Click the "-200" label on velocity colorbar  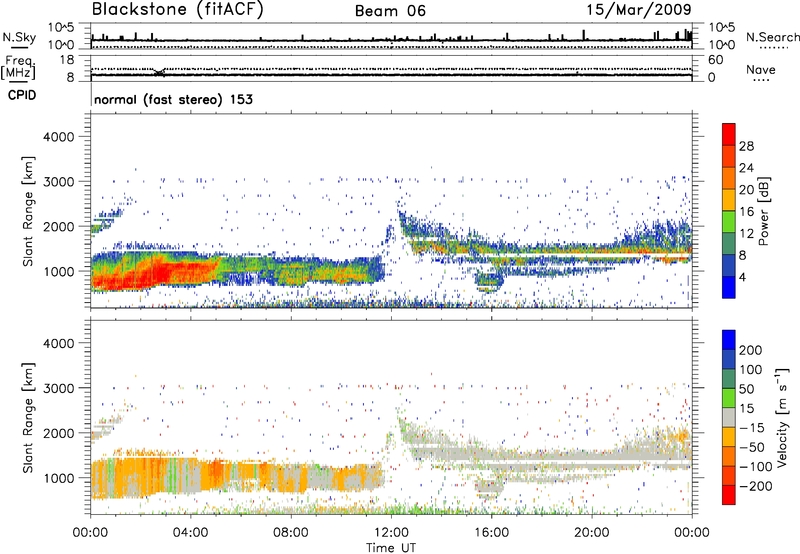point(755,487)
